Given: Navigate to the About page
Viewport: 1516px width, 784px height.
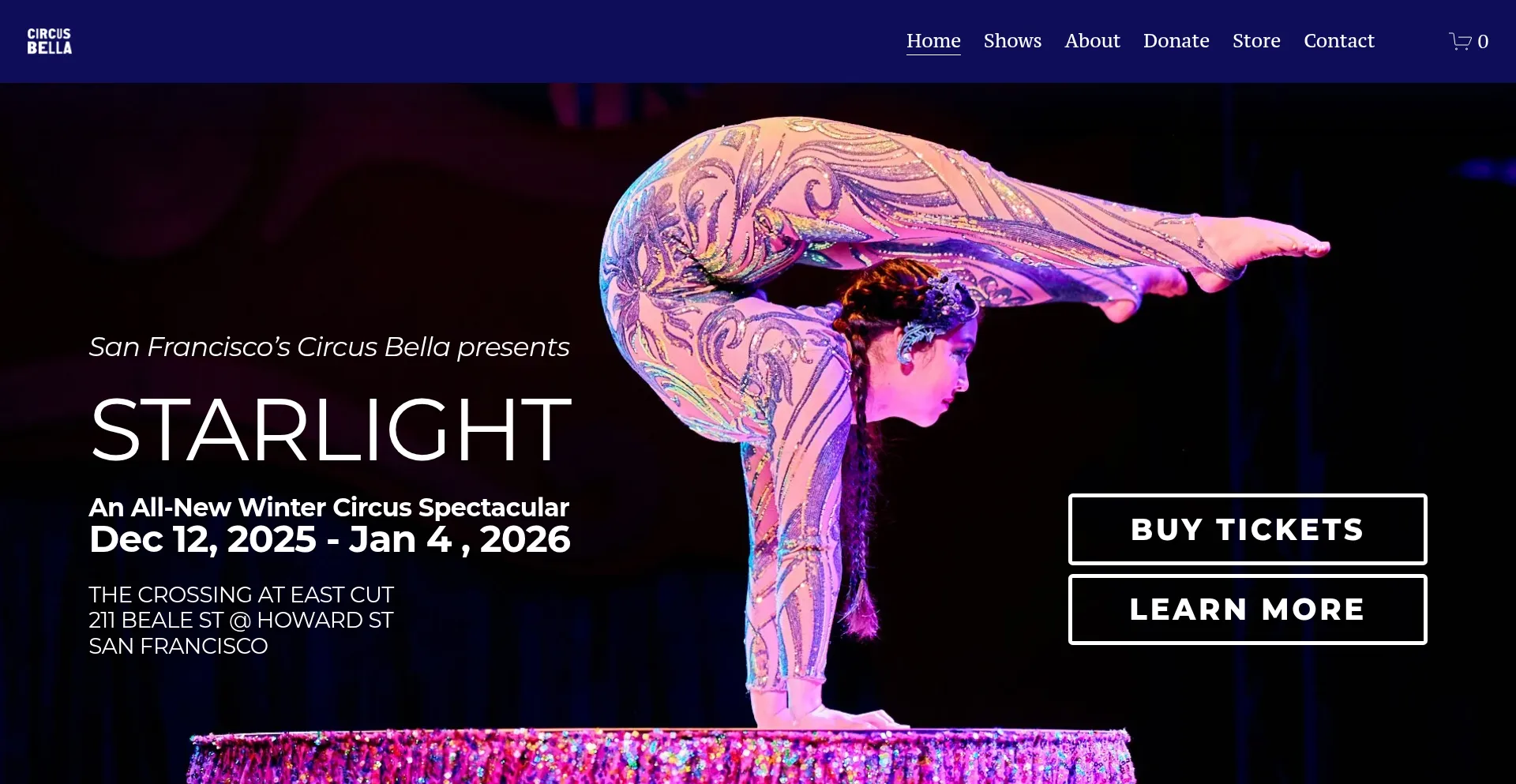Looking at the screenshot, I should coord(1092,41).
